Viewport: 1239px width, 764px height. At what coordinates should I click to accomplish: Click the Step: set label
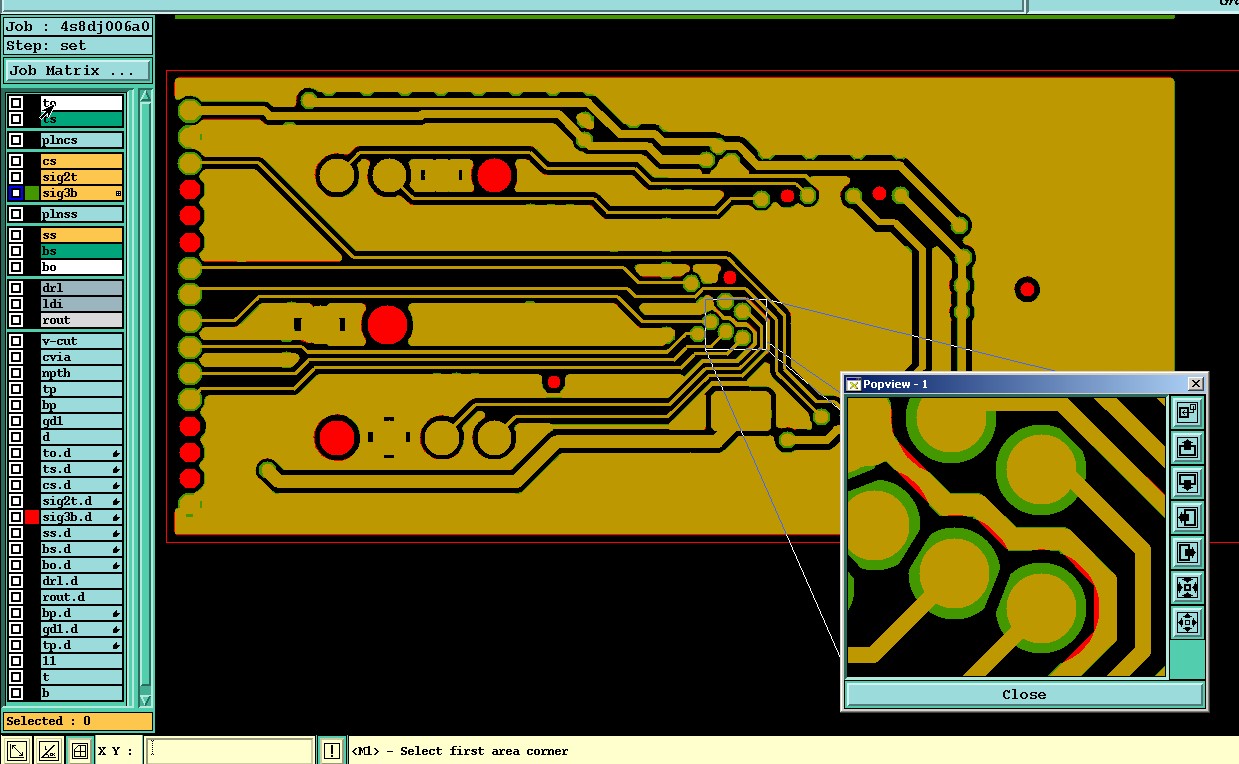78,46
